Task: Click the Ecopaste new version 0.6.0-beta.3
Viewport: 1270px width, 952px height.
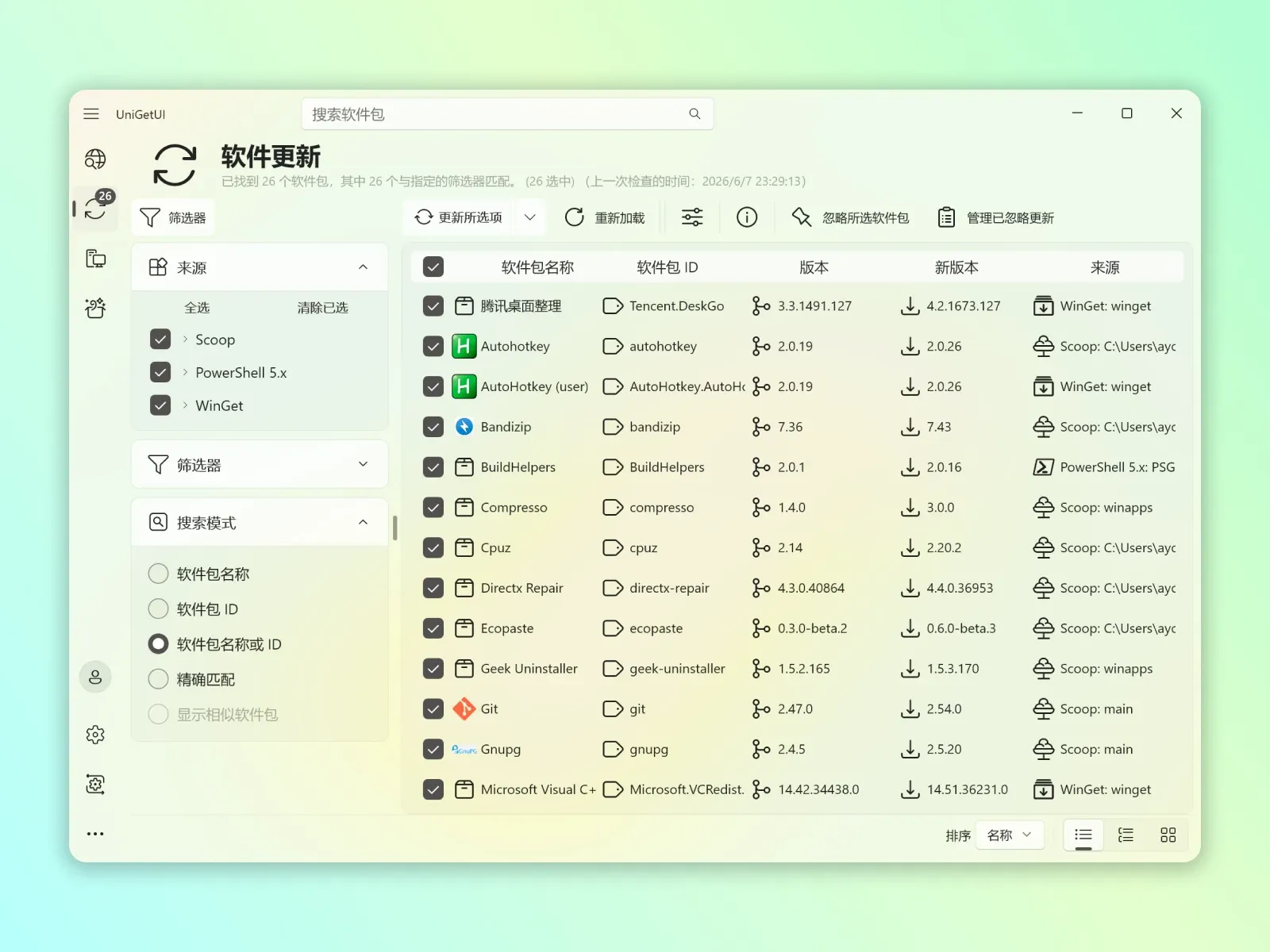Action: point(960,628)
